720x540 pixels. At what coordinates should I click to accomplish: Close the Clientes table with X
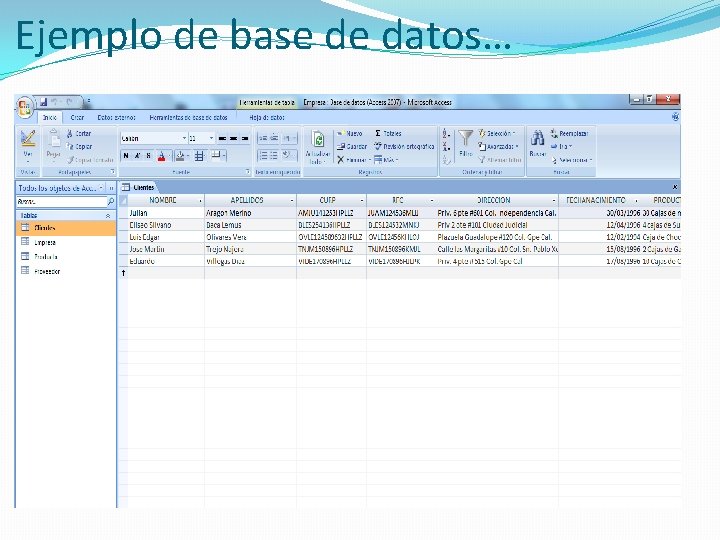[675, 187]
